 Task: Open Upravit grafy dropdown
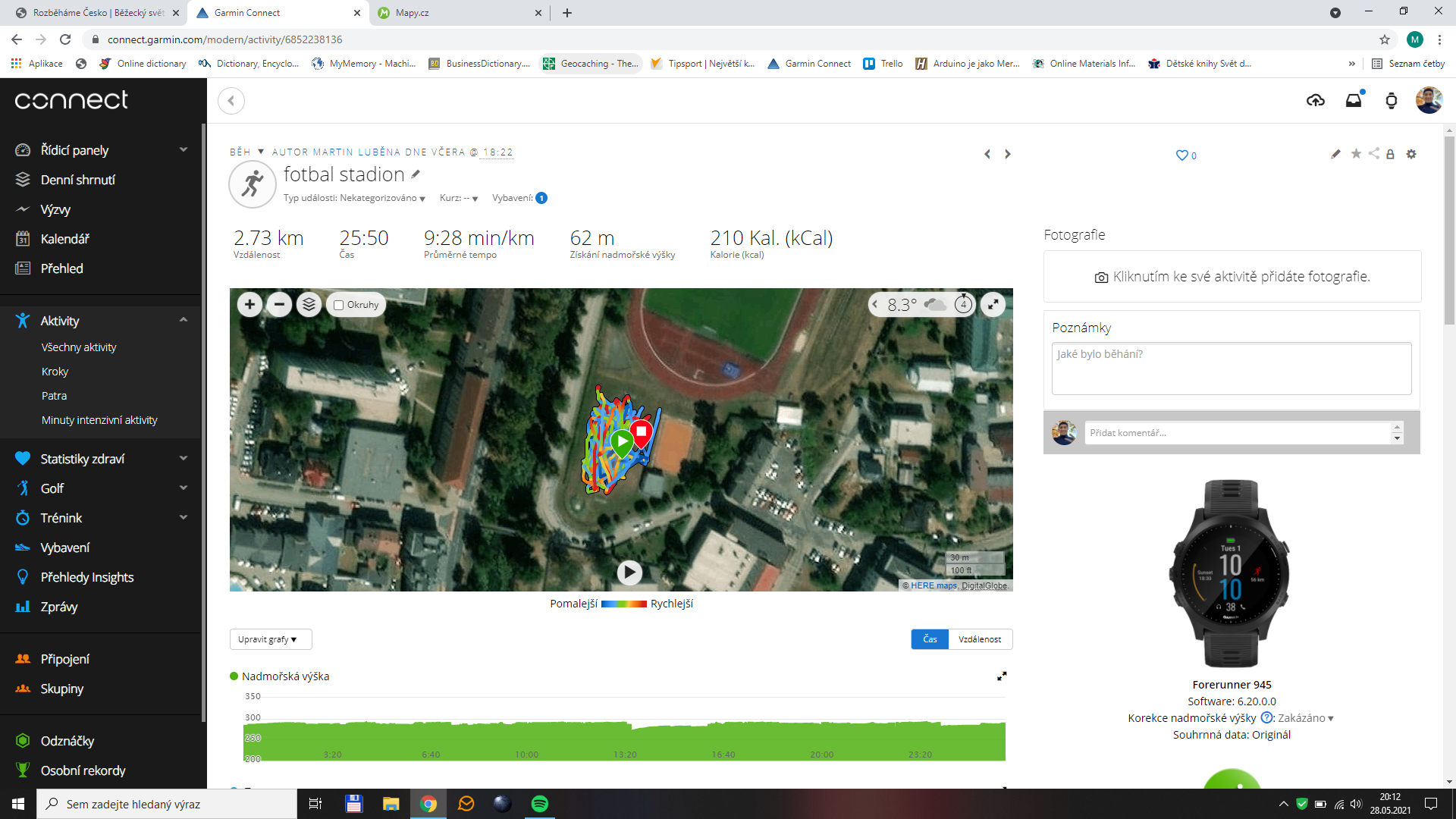(x=271, y=639)
